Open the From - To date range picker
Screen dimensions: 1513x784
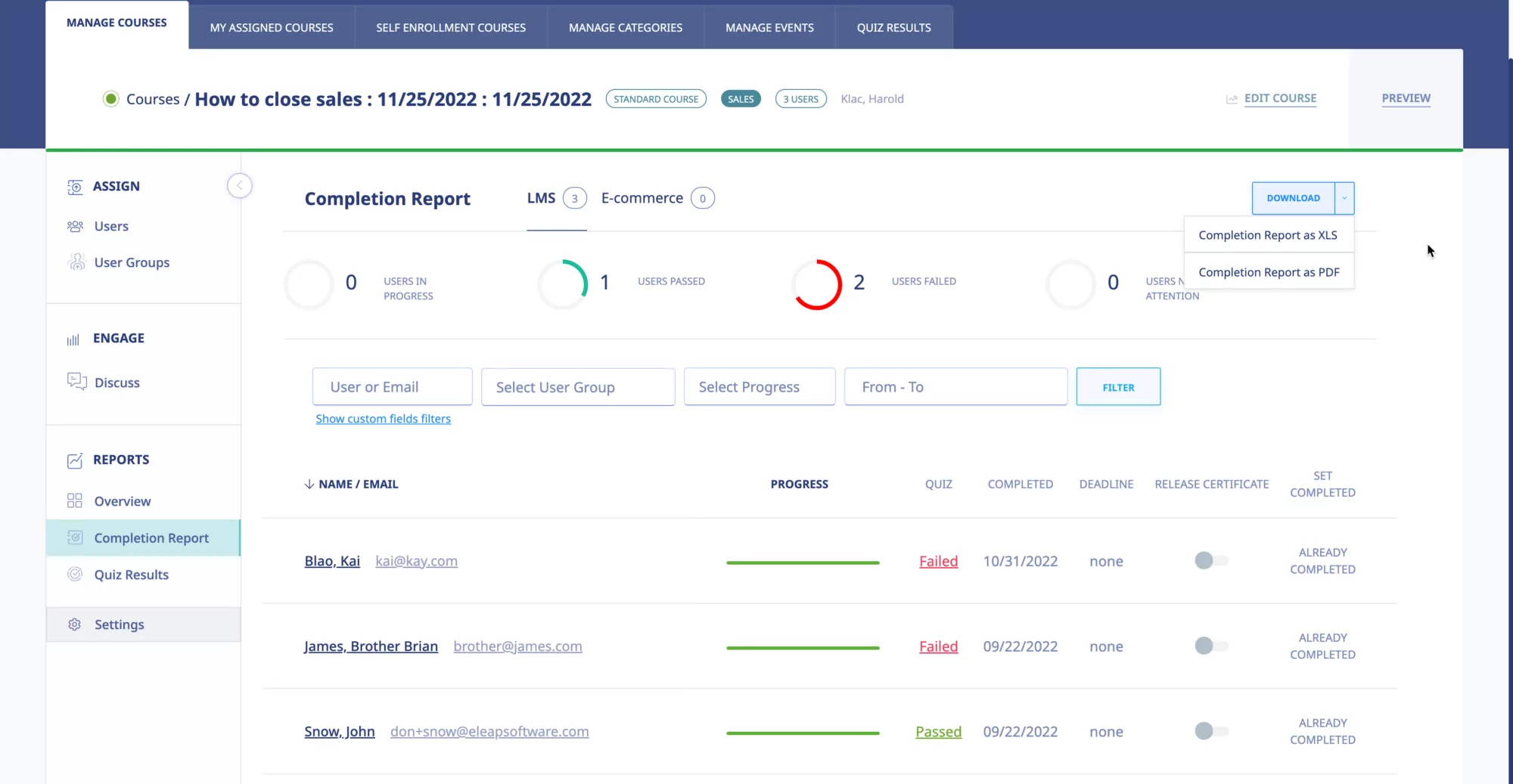point(956,387)
